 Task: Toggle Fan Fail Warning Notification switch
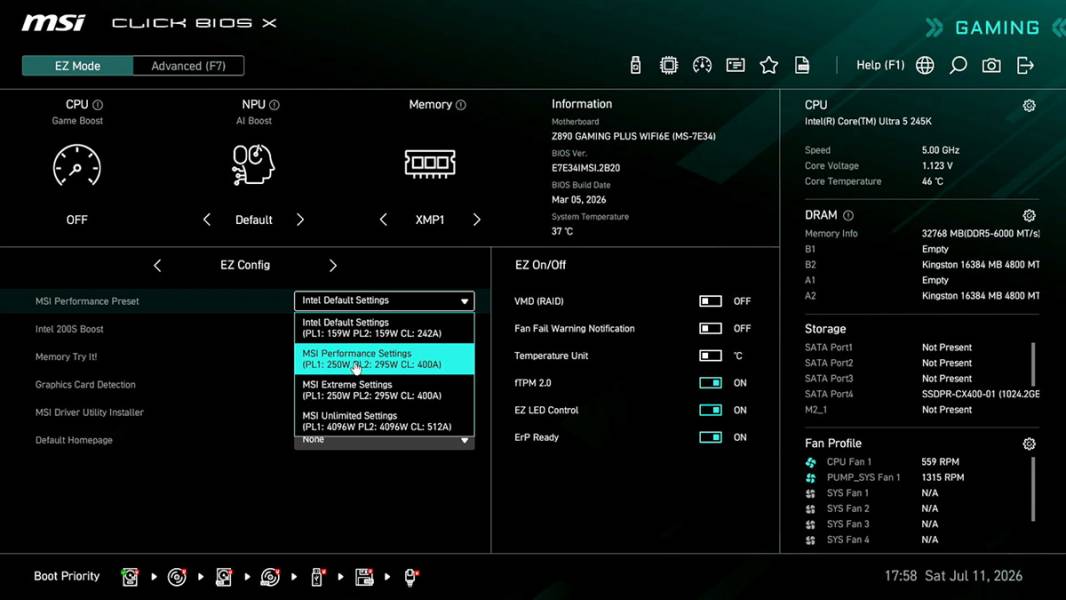[x=710, y=328]
